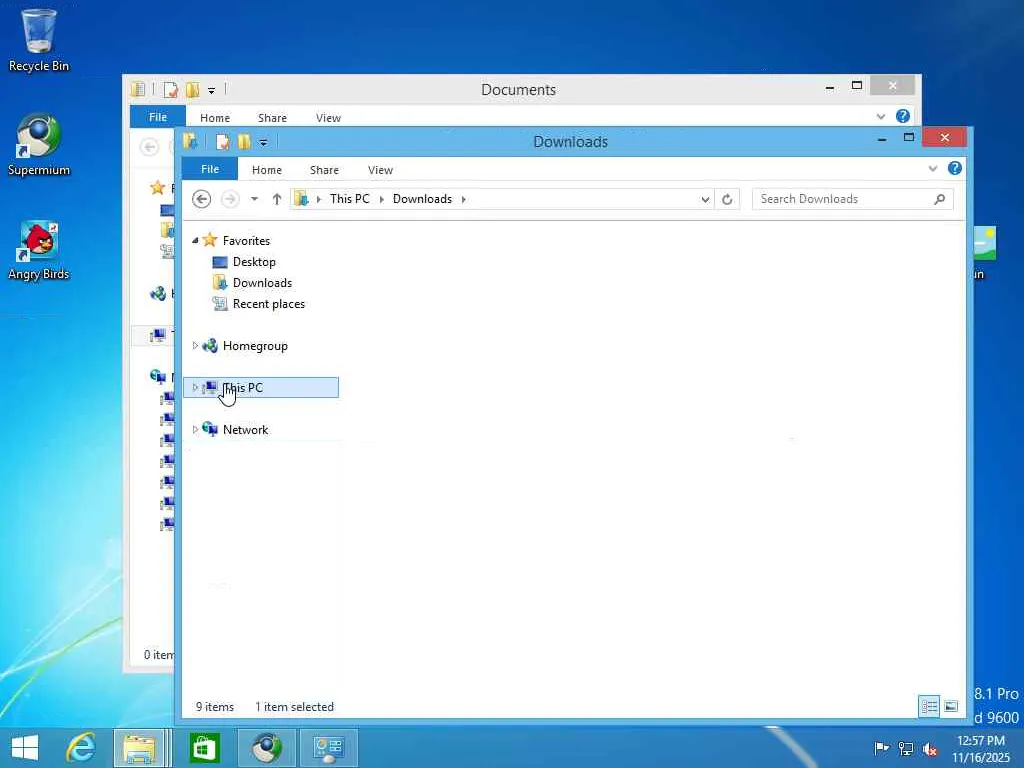
Task: Open Home tab in Downloads window
Action: point(267,170)
